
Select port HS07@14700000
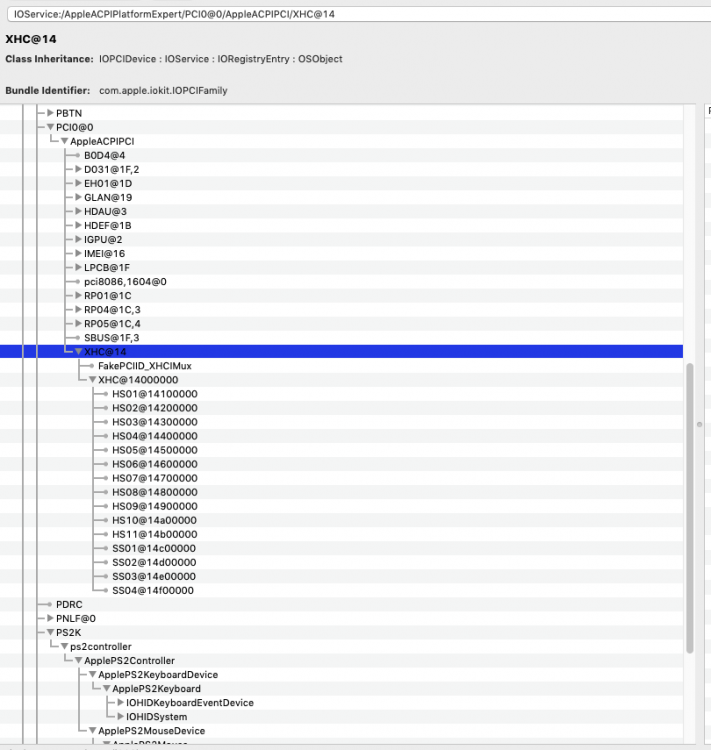click(x=155, y=478)
